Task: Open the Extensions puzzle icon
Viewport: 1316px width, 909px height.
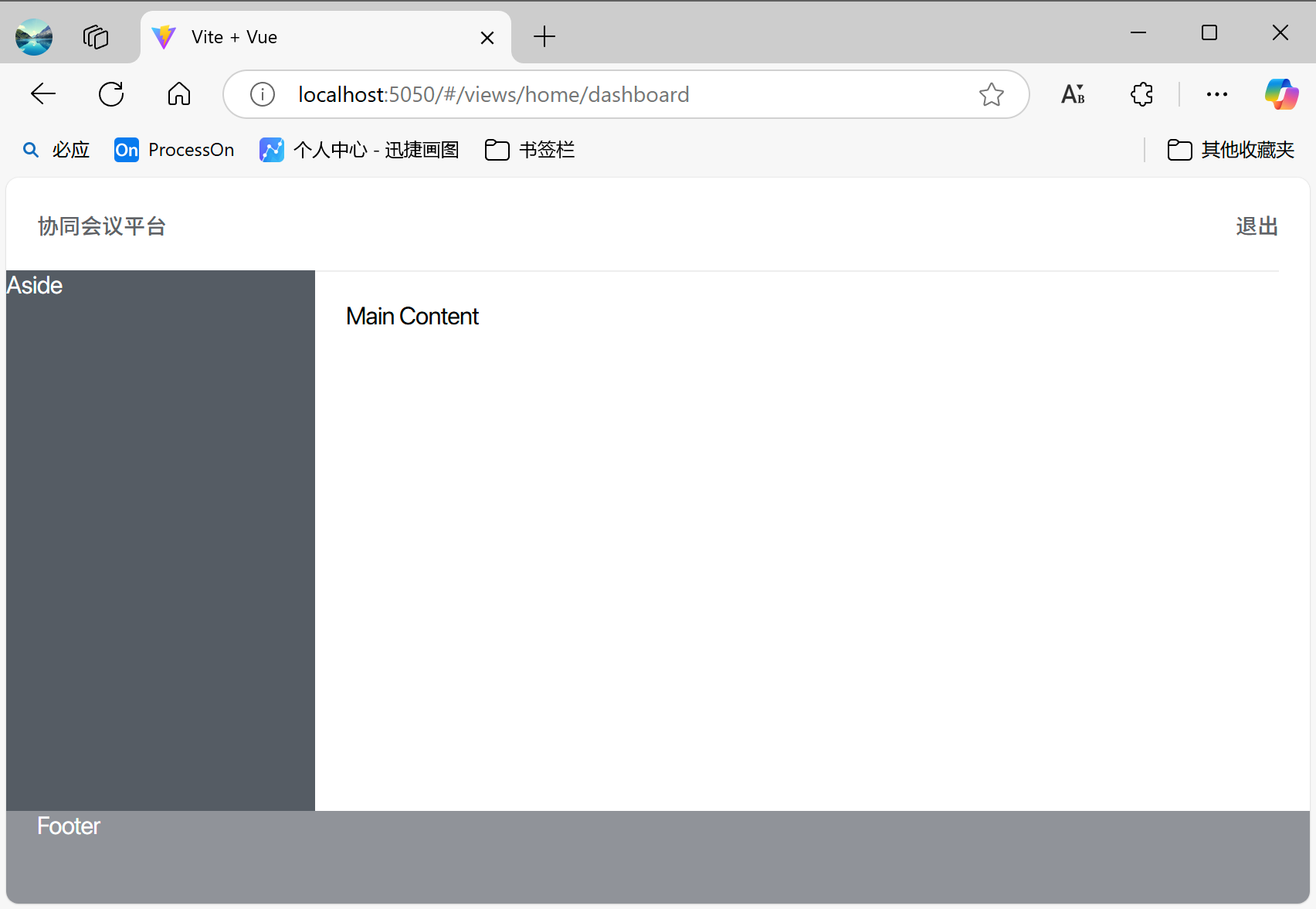Action: pyautogui.click(x=1141, y=94)
